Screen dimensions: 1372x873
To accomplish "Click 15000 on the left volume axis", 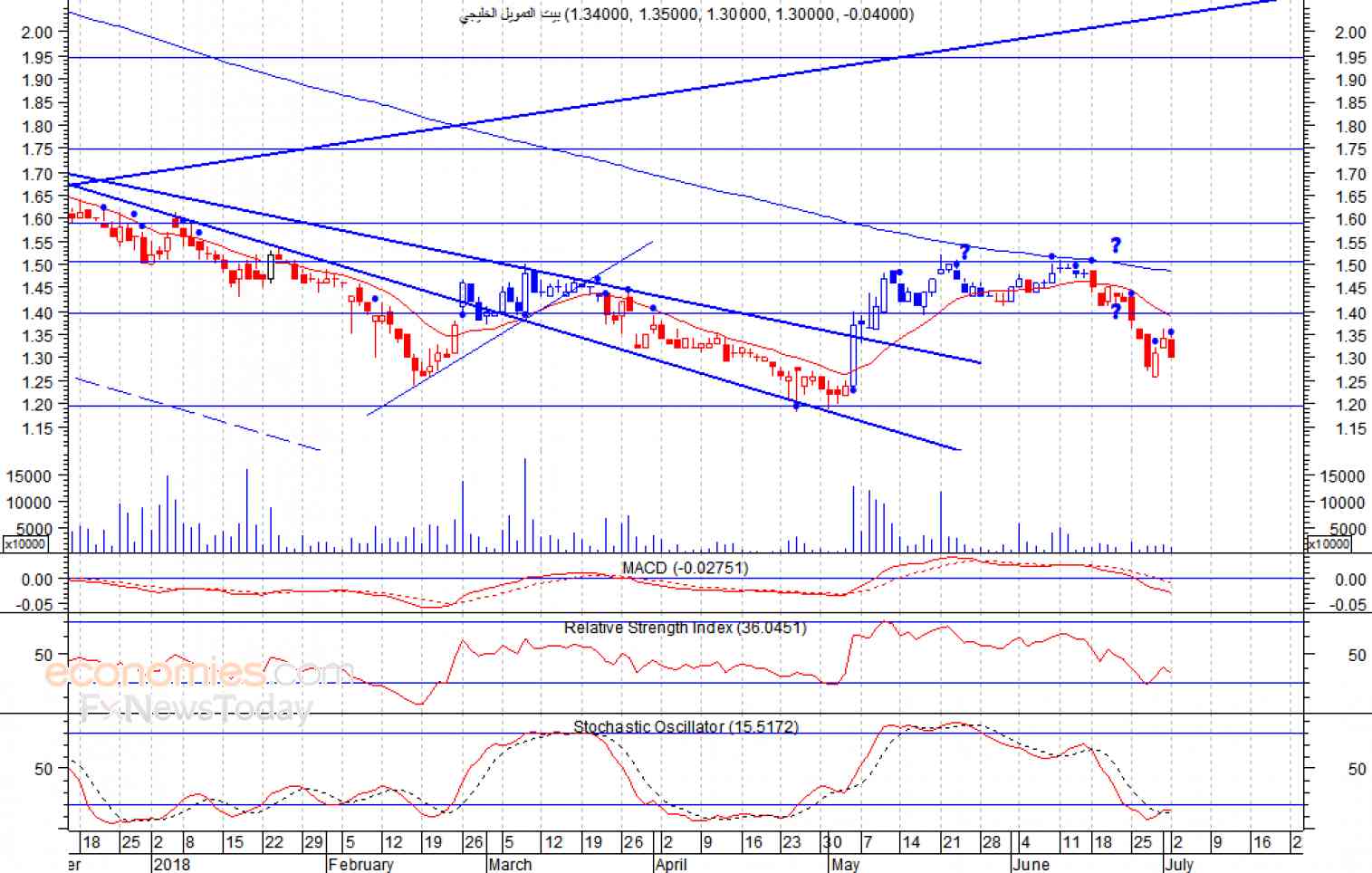I will 30,475.
